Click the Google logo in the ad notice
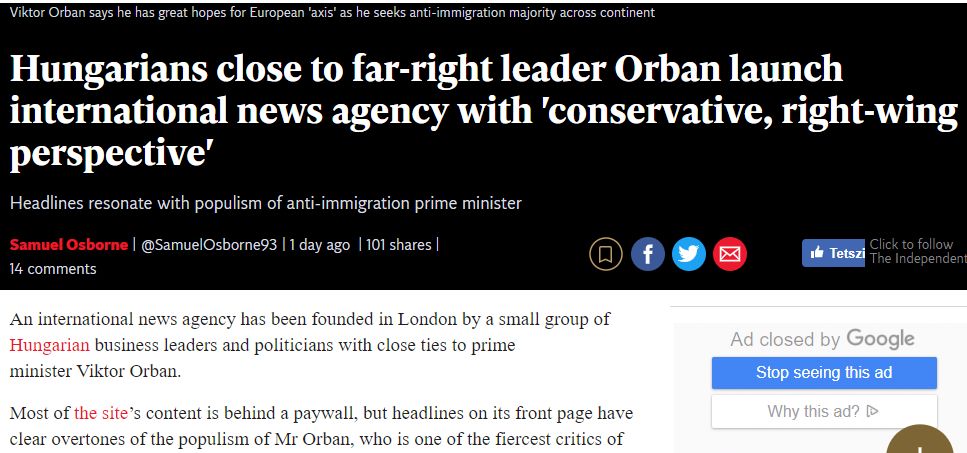 [880, 339]
